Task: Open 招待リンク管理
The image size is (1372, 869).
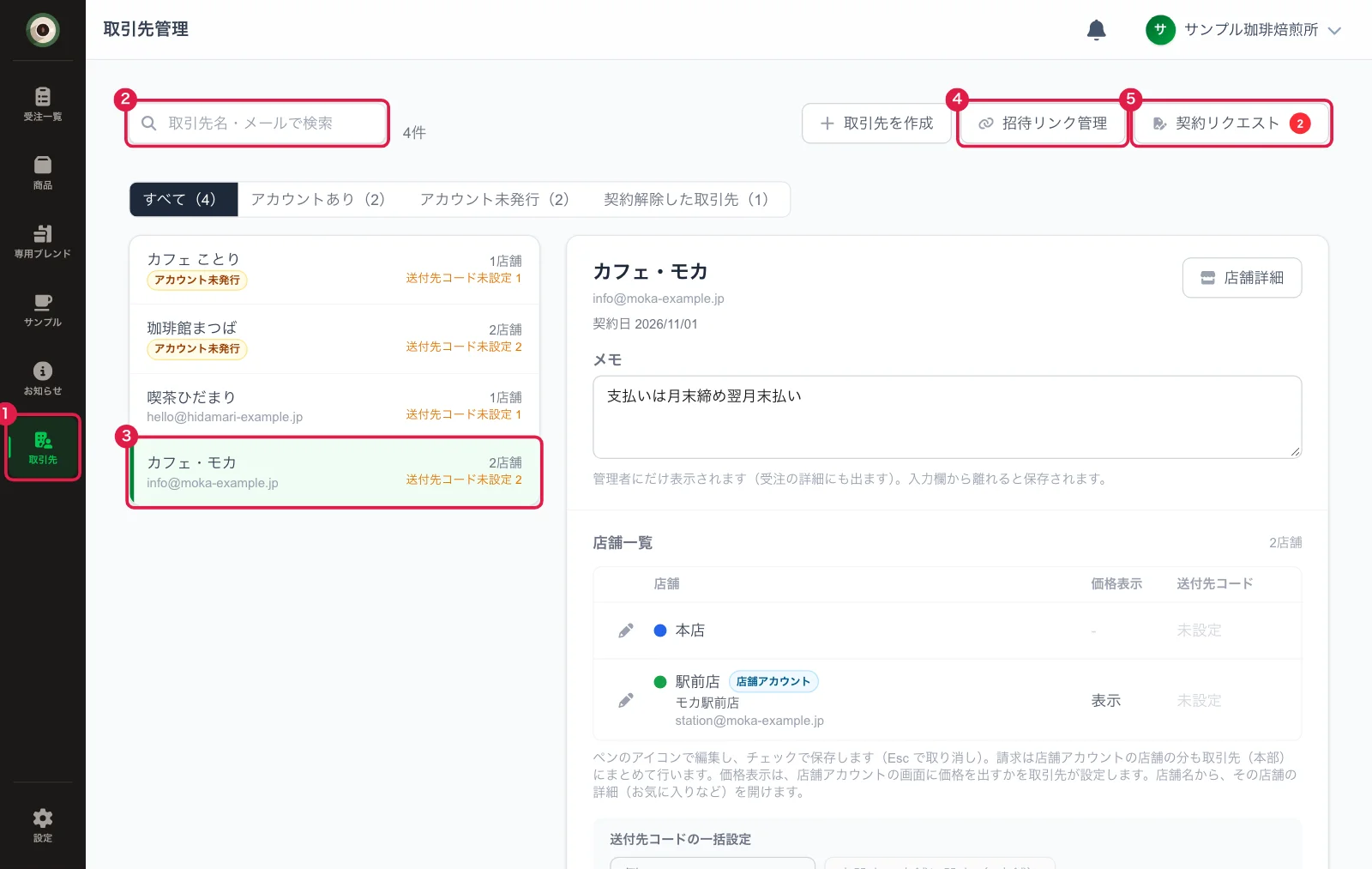Action: coord(1043,124)
